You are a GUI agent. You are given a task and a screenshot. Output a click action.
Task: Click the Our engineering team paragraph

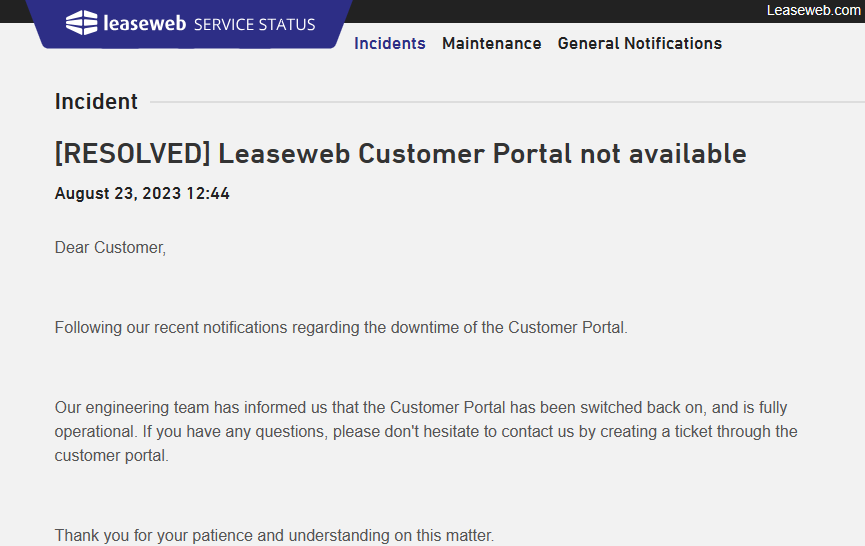tap(420, 408)
